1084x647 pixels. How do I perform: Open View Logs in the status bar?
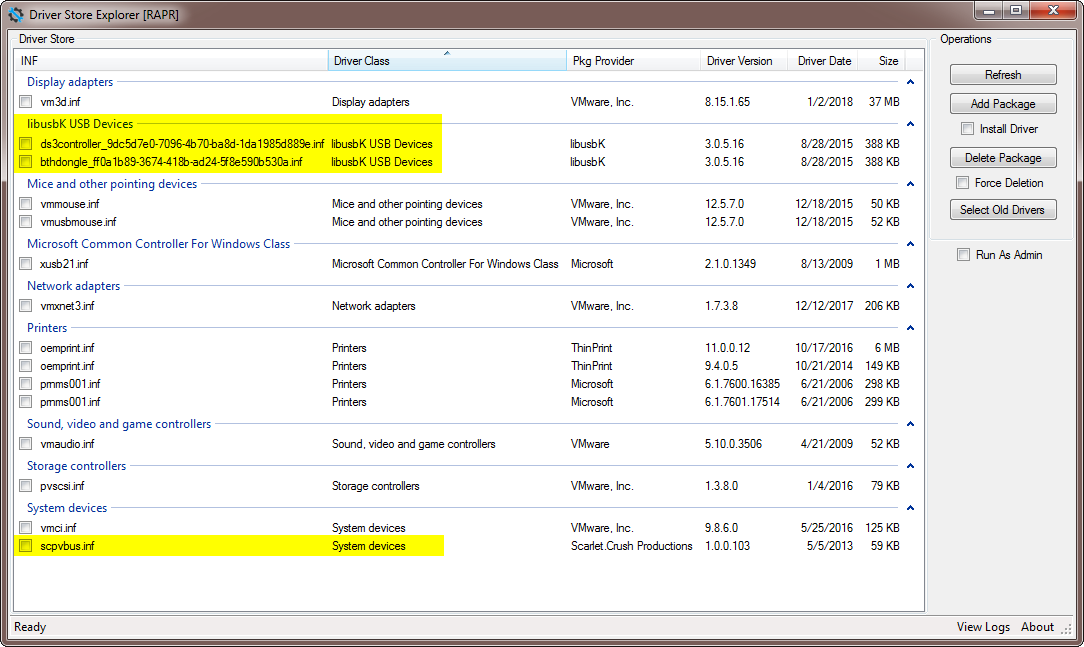[983, 627]
